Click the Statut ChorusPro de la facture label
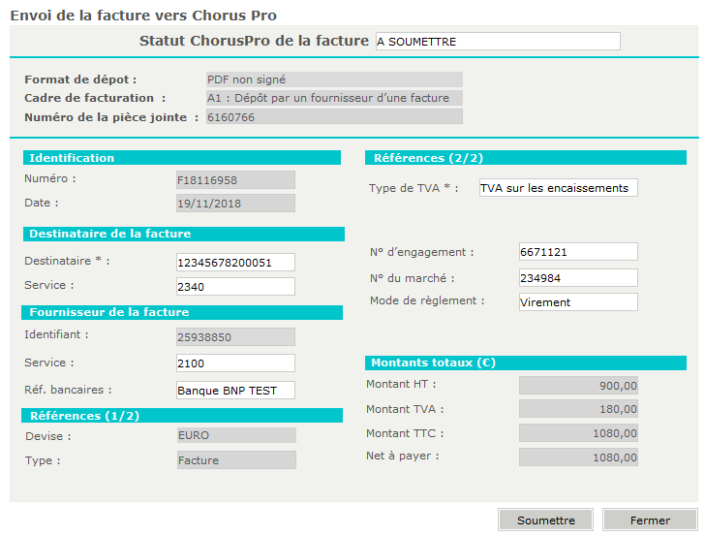This screenshot has width=705, height=536. coord(254,41)
